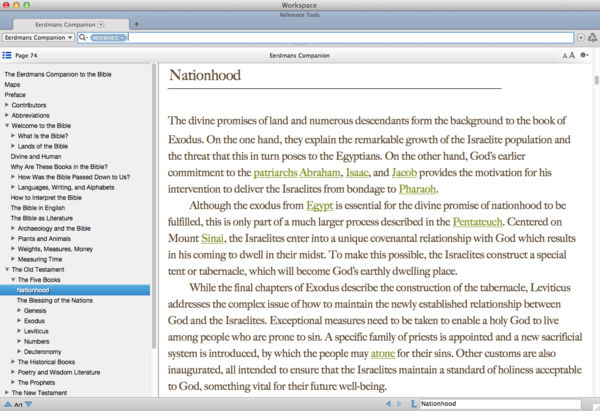Expand The New Testament section

coord(7,394)
